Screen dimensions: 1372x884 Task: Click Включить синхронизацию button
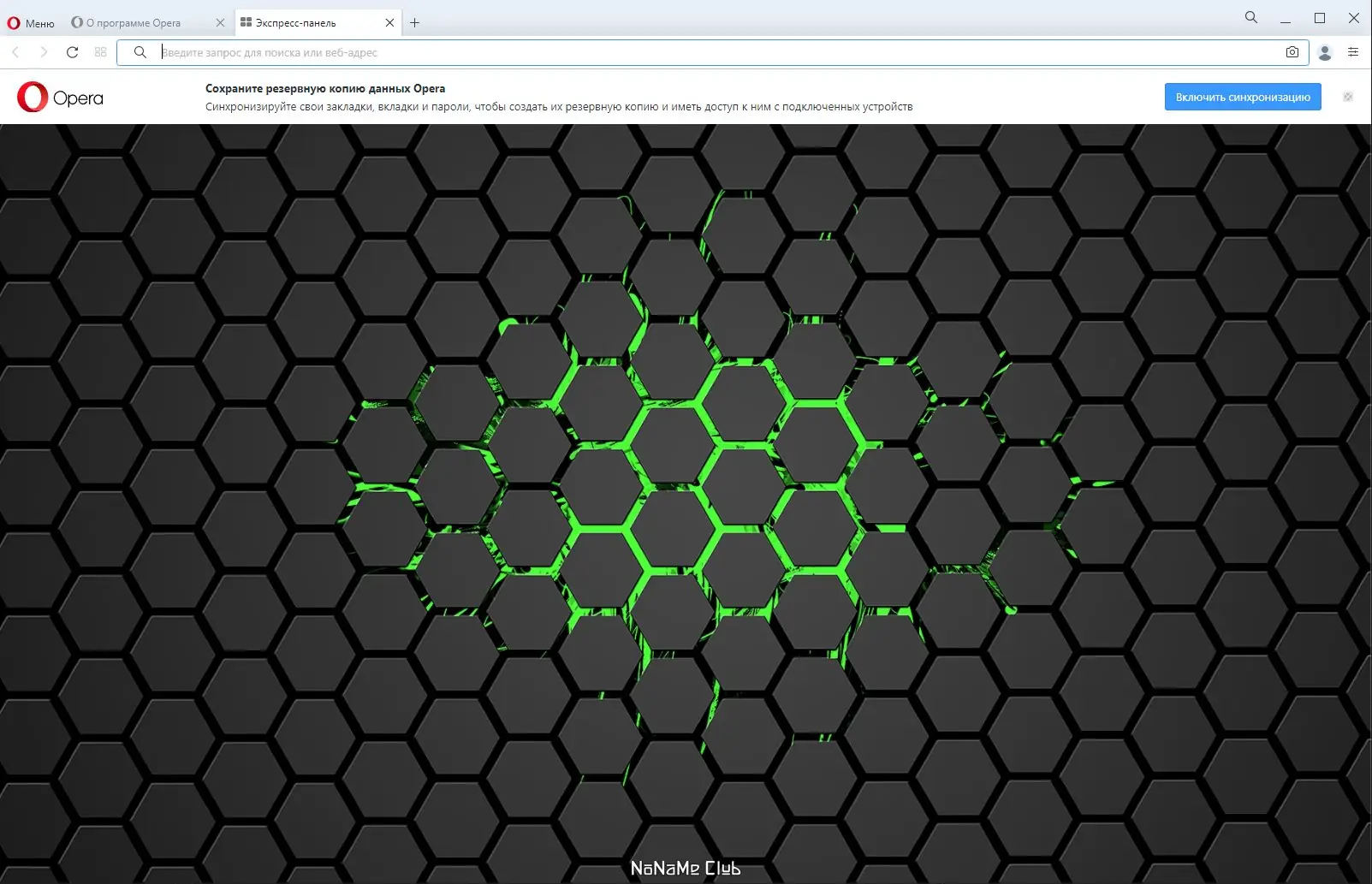1243,97
